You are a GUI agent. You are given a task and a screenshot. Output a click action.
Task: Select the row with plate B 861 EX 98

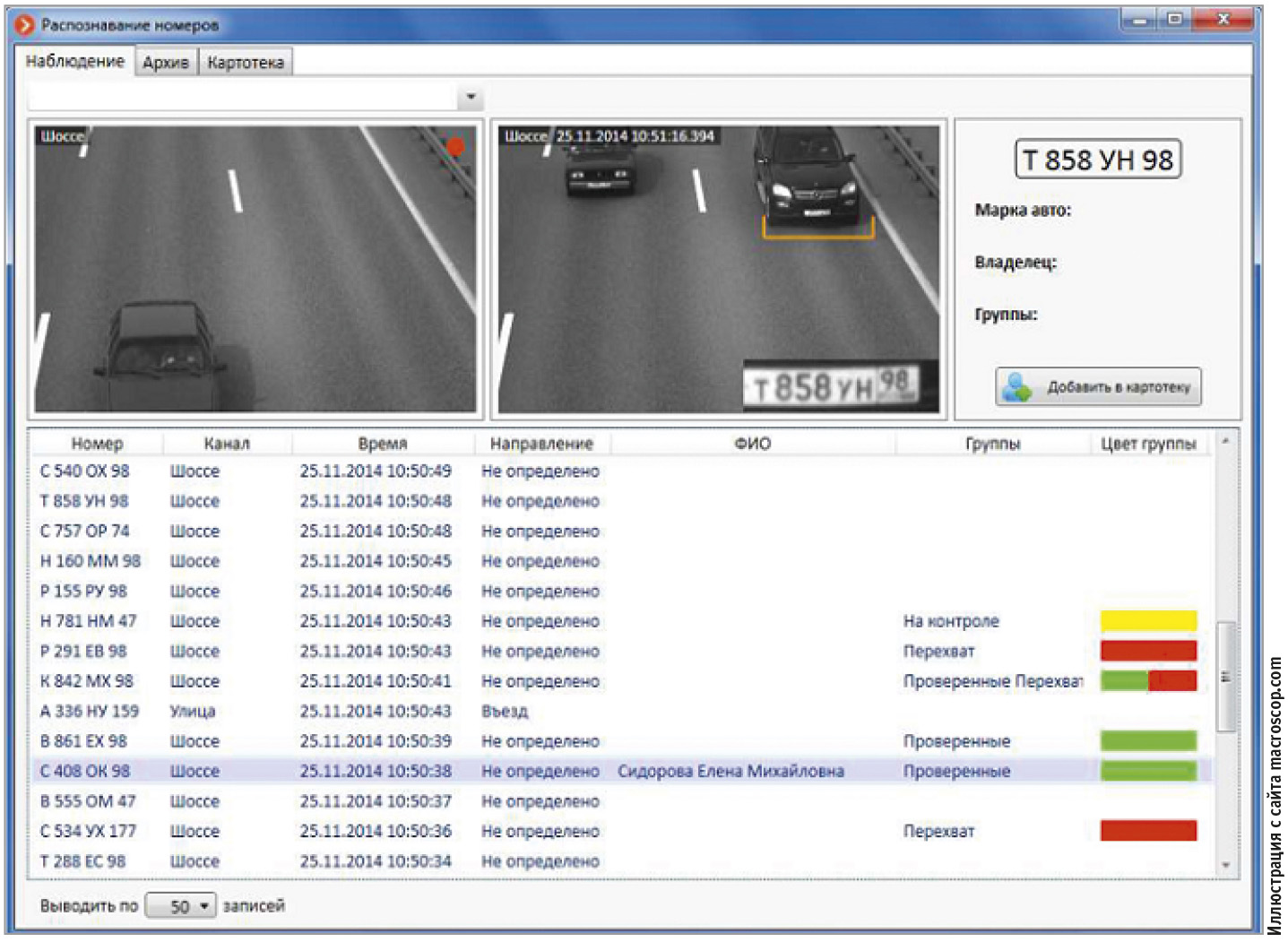coord(622,741)
